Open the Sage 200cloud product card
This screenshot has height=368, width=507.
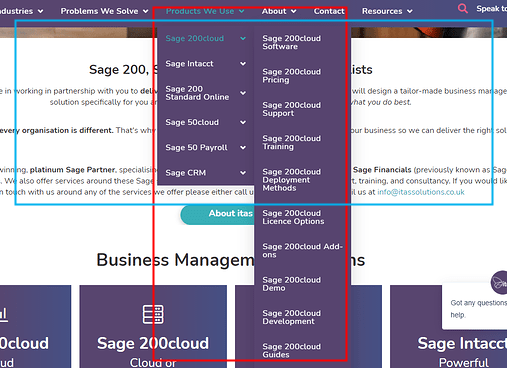(153, 326)
